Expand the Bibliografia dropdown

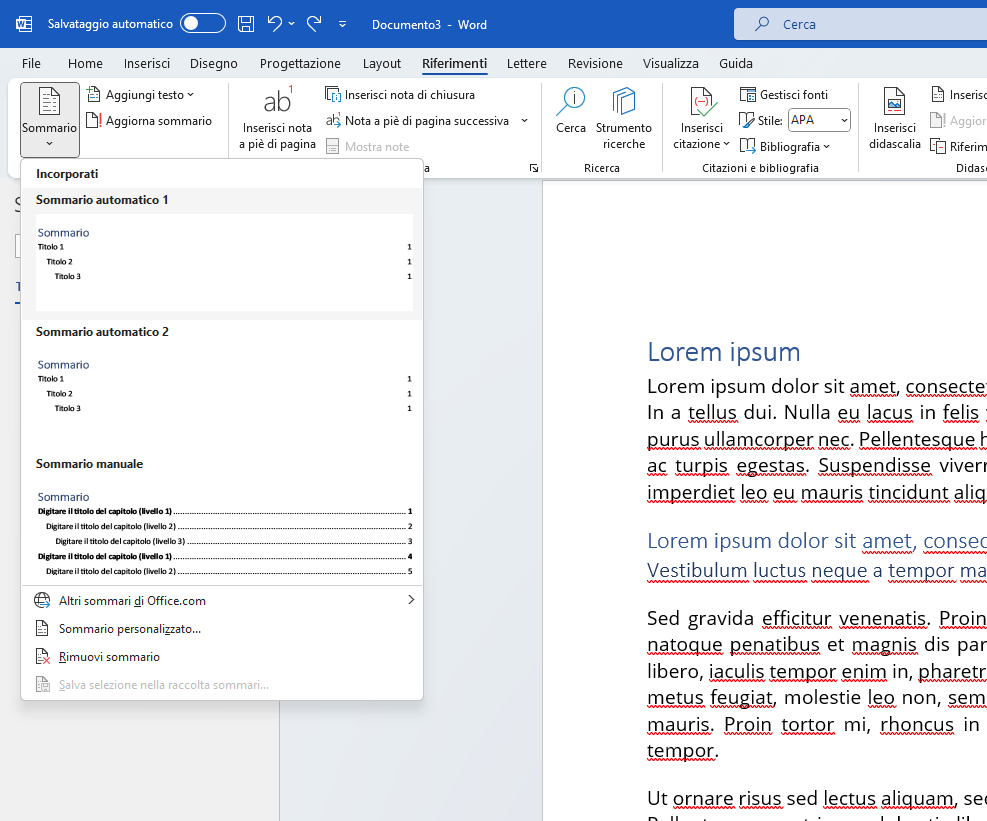785,147
